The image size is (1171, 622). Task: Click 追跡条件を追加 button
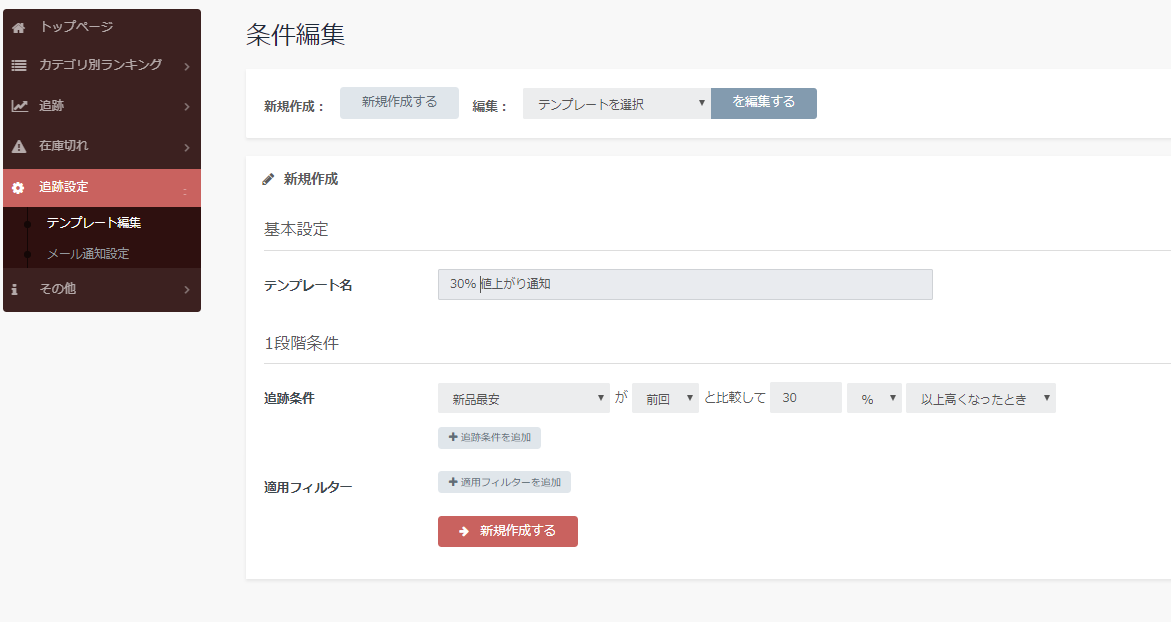[489, 438]
